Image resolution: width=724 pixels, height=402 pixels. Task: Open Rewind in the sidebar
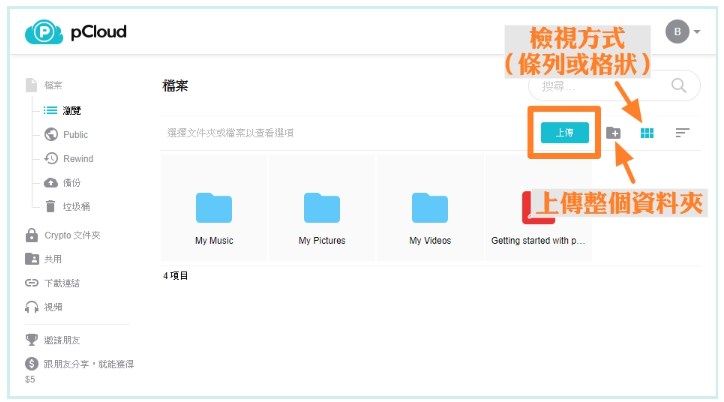pos(77,158)
